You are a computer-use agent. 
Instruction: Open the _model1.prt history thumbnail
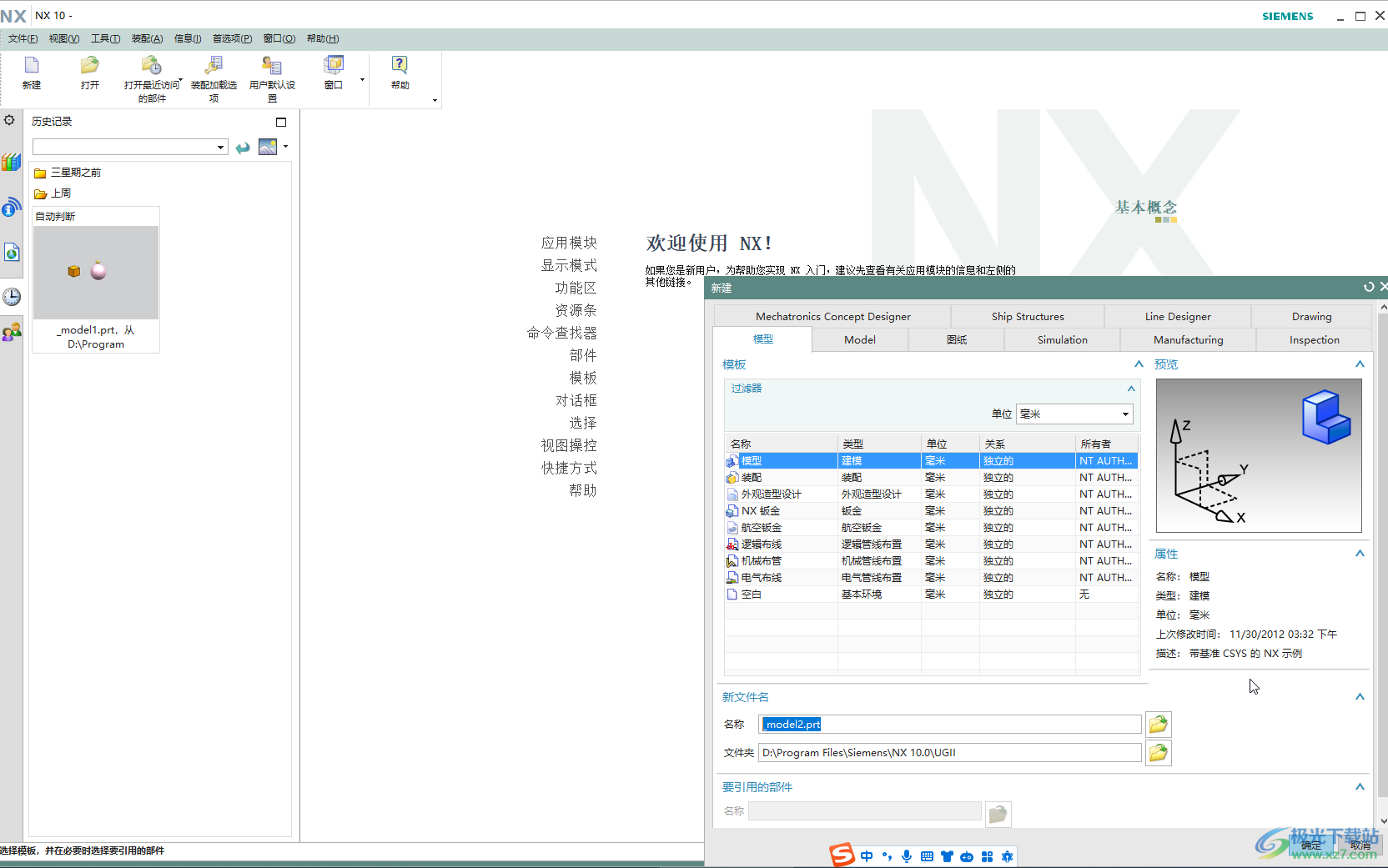pyautogui.click(x=96, y=280)
